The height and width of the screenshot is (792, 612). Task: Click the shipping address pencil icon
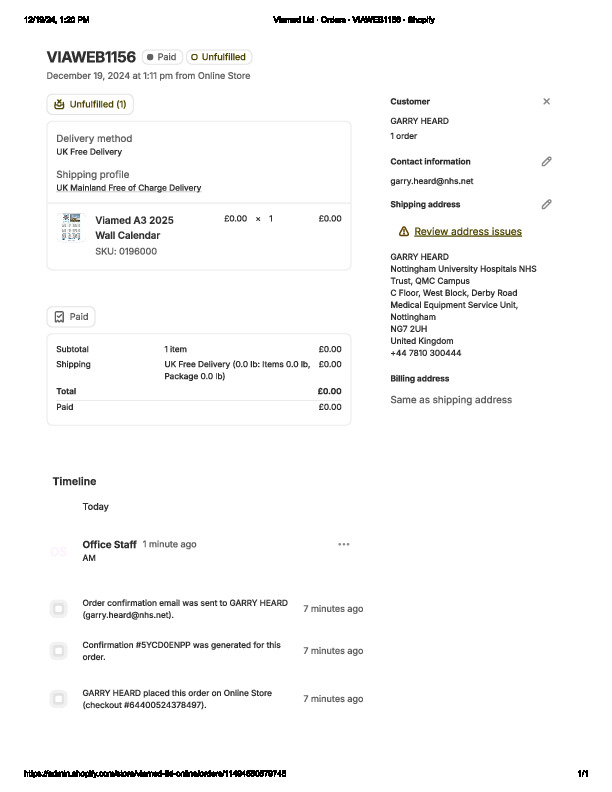[546, 204]
